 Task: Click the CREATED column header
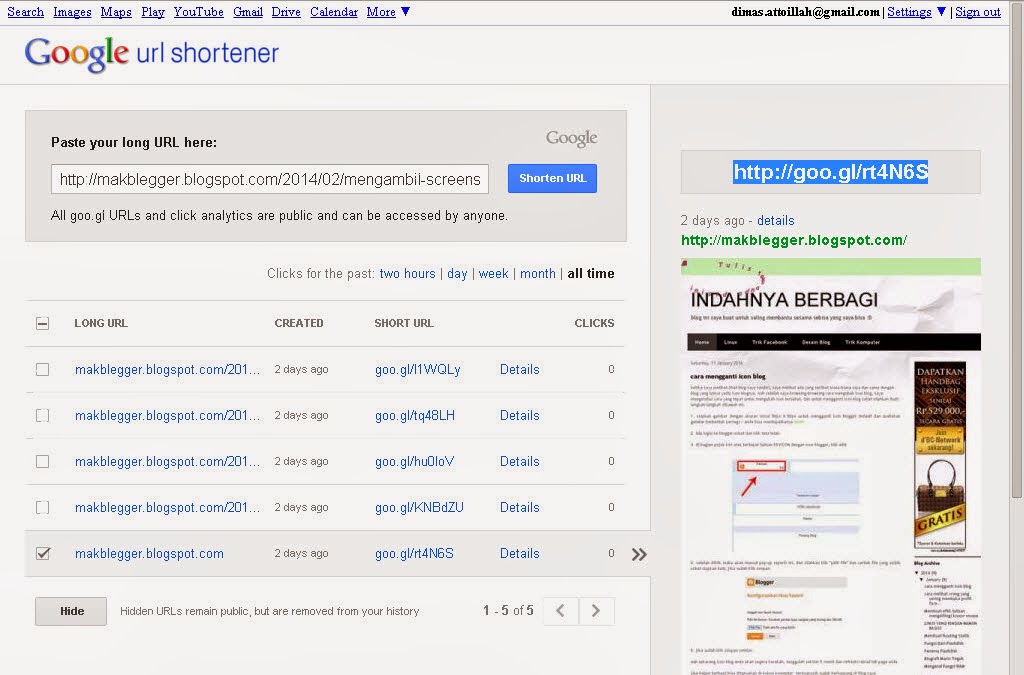pyautogui.click(x=299, y=323)
